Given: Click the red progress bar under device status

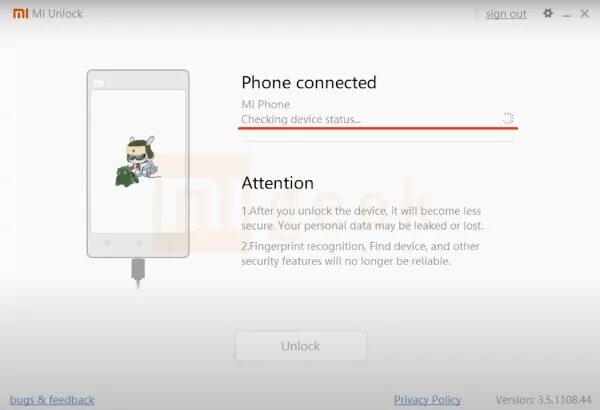Looking at the screenshot, I should (x=378, y=128).
